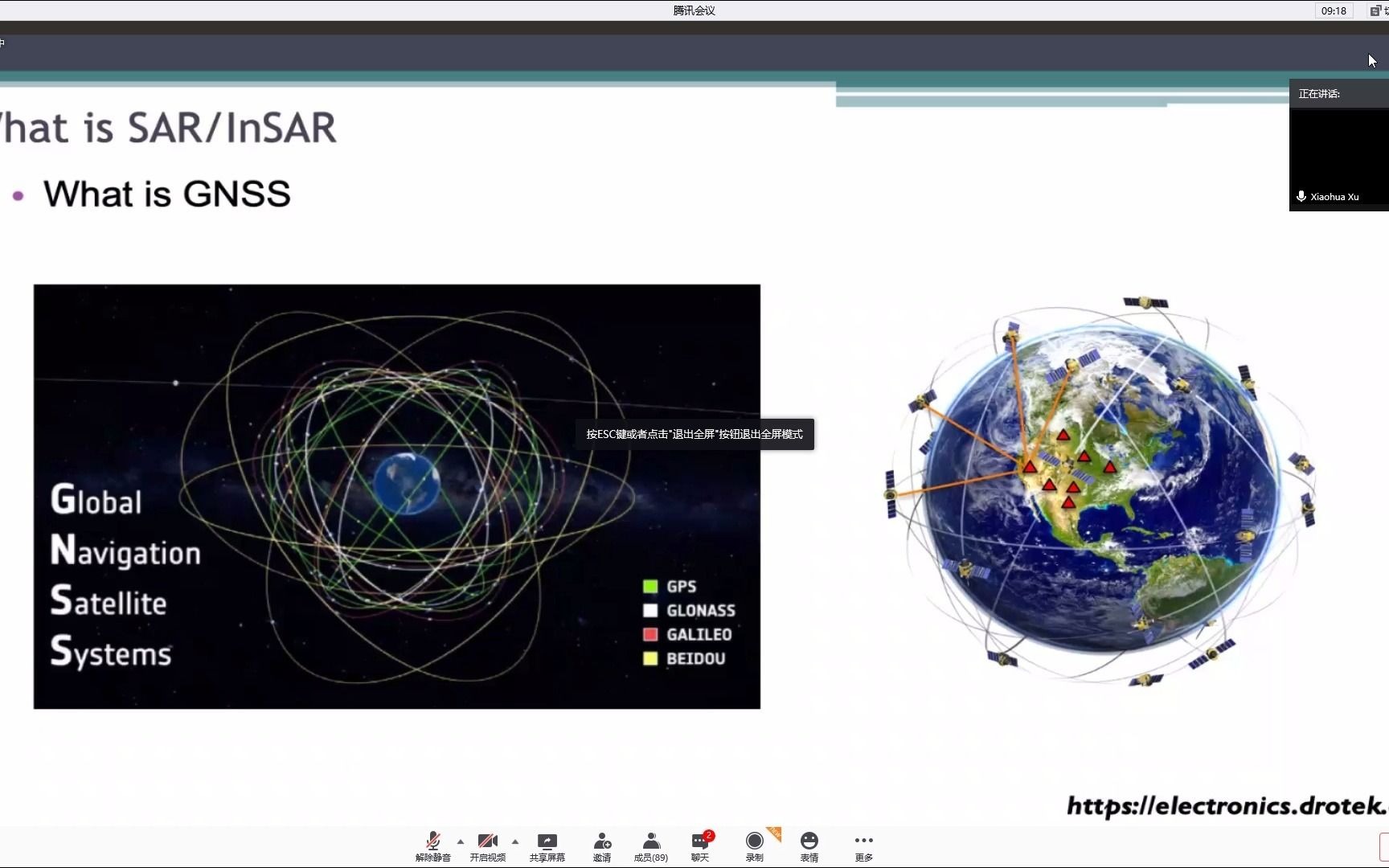Viewport: 1389px width, 868px height.
Task: Start screen sharing (共享屏幕)
Action: pos(547,847)
